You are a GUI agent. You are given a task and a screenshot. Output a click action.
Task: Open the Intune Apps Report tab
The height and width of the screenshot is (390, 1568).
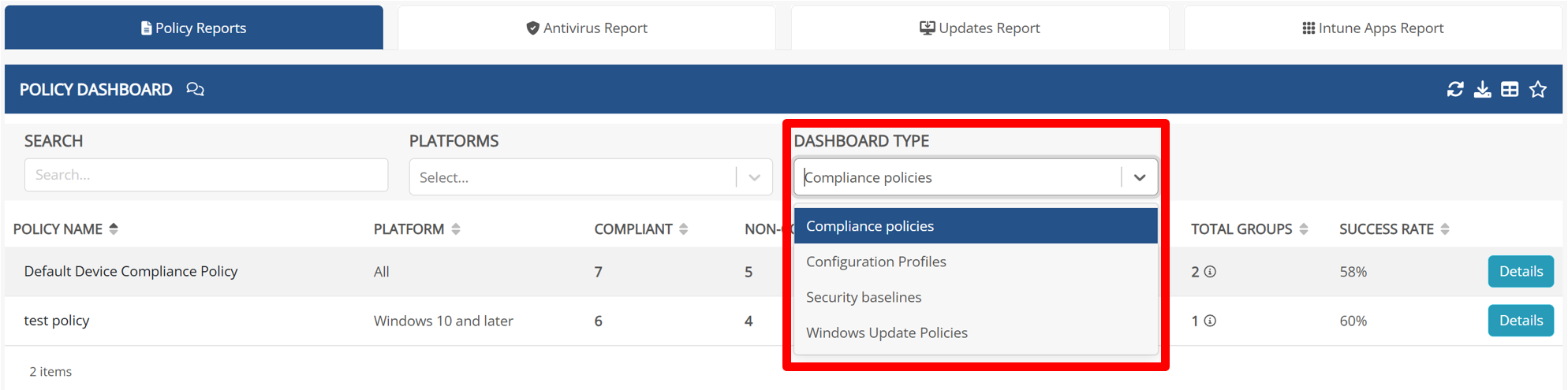[x=1372, y=28]
